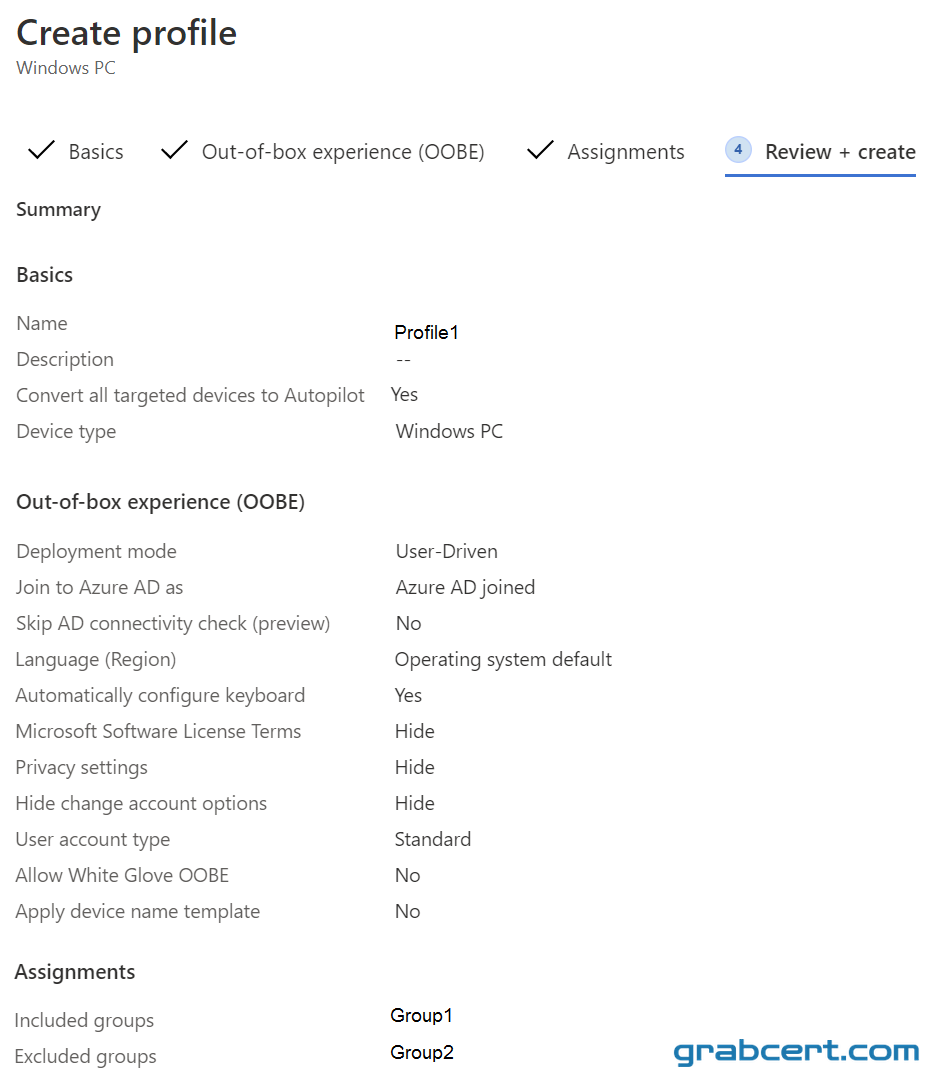Screen dimensions: 925x1073
Task: Click the Create profile page title
Action: 127,33
